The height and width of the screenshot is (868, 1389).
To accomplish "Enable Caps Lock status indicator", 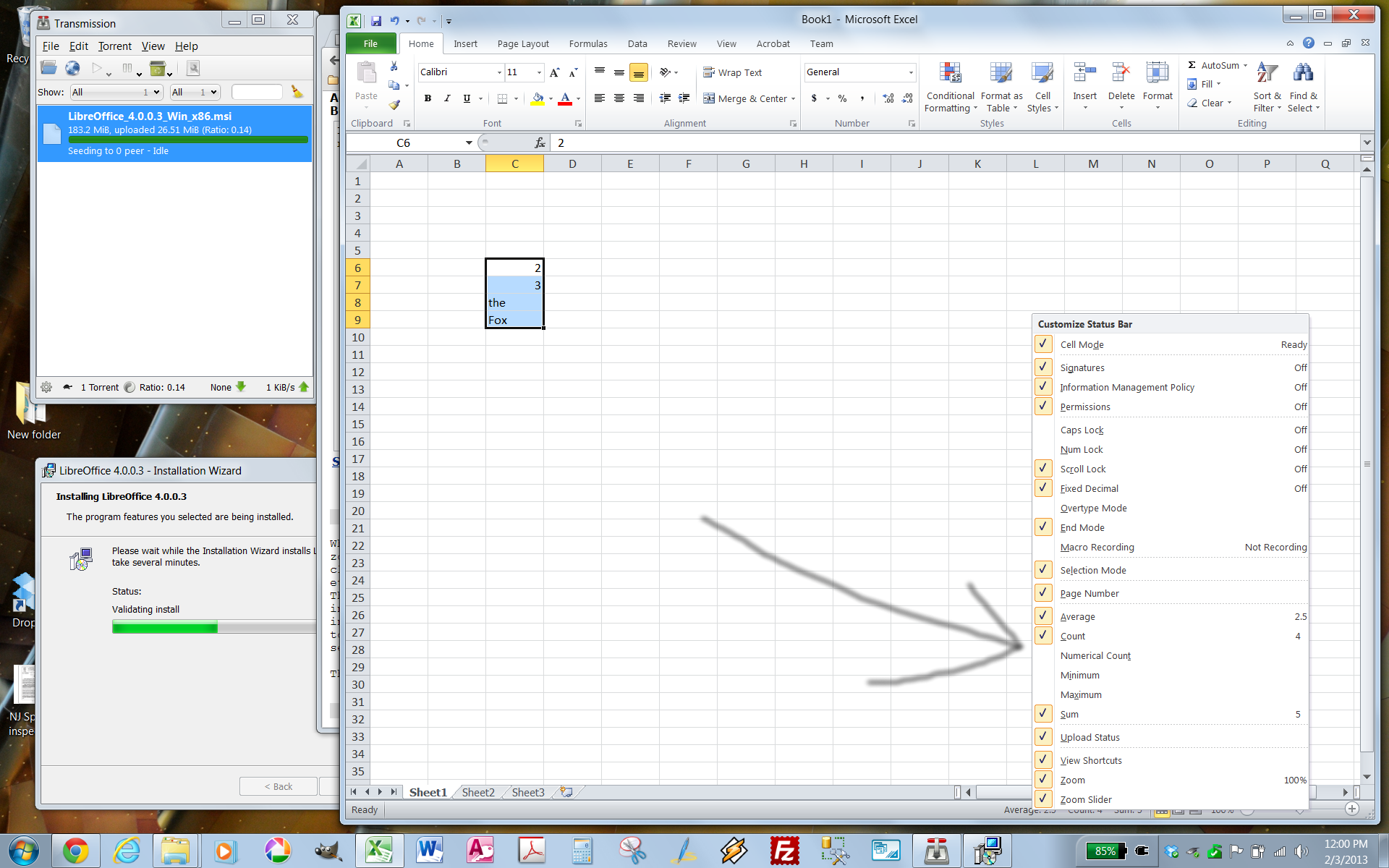I will click(x=1171, y=430).
